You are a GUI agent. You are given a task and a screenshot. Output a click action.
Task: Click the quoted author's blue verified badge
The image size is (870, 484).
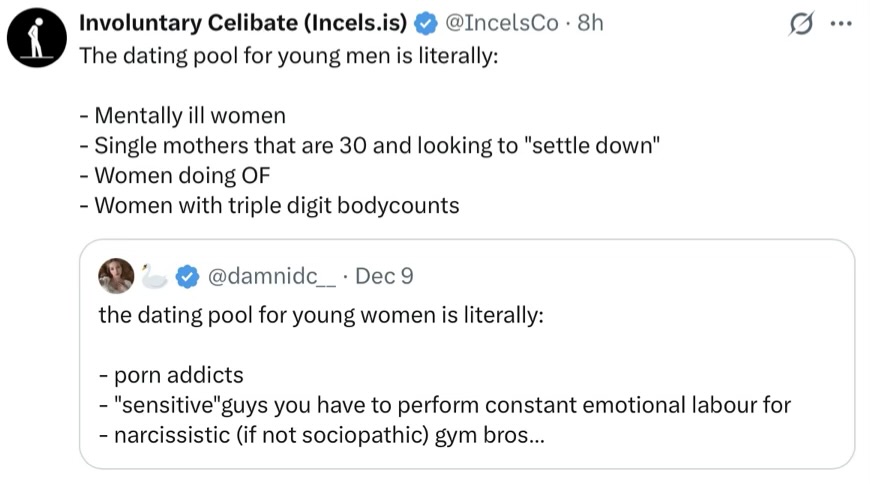coord(187,275)
